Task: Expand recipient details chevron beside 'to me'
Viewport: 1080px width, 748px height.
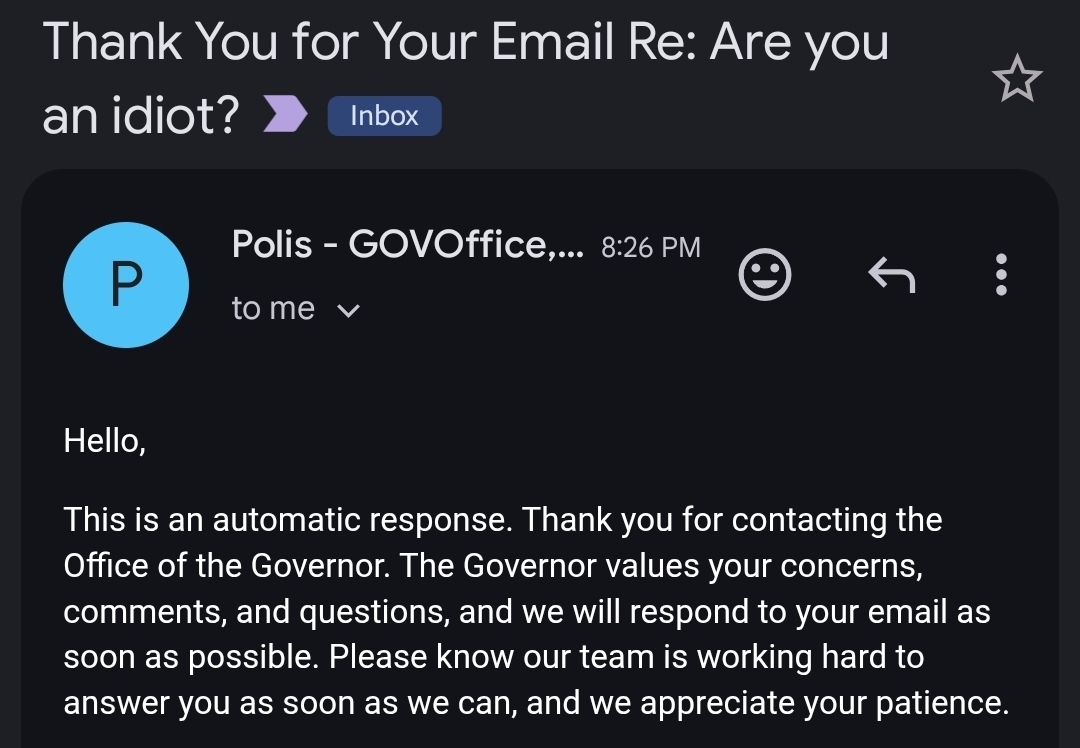Action: 348,310
